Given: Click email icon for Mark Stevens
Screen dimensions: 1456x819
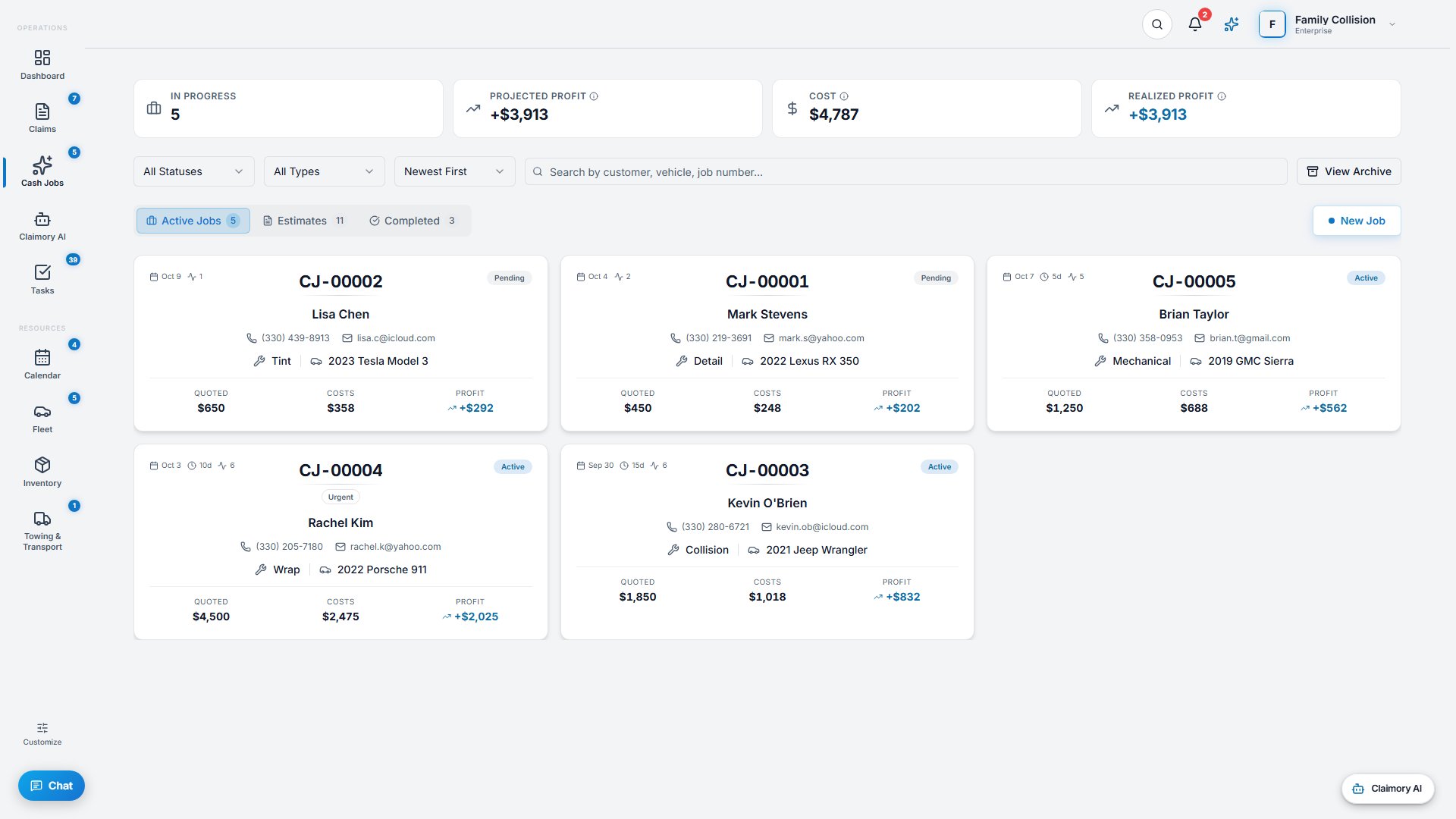Looking at the screenshot, I should pyautogui.click(x=769, y=338).
